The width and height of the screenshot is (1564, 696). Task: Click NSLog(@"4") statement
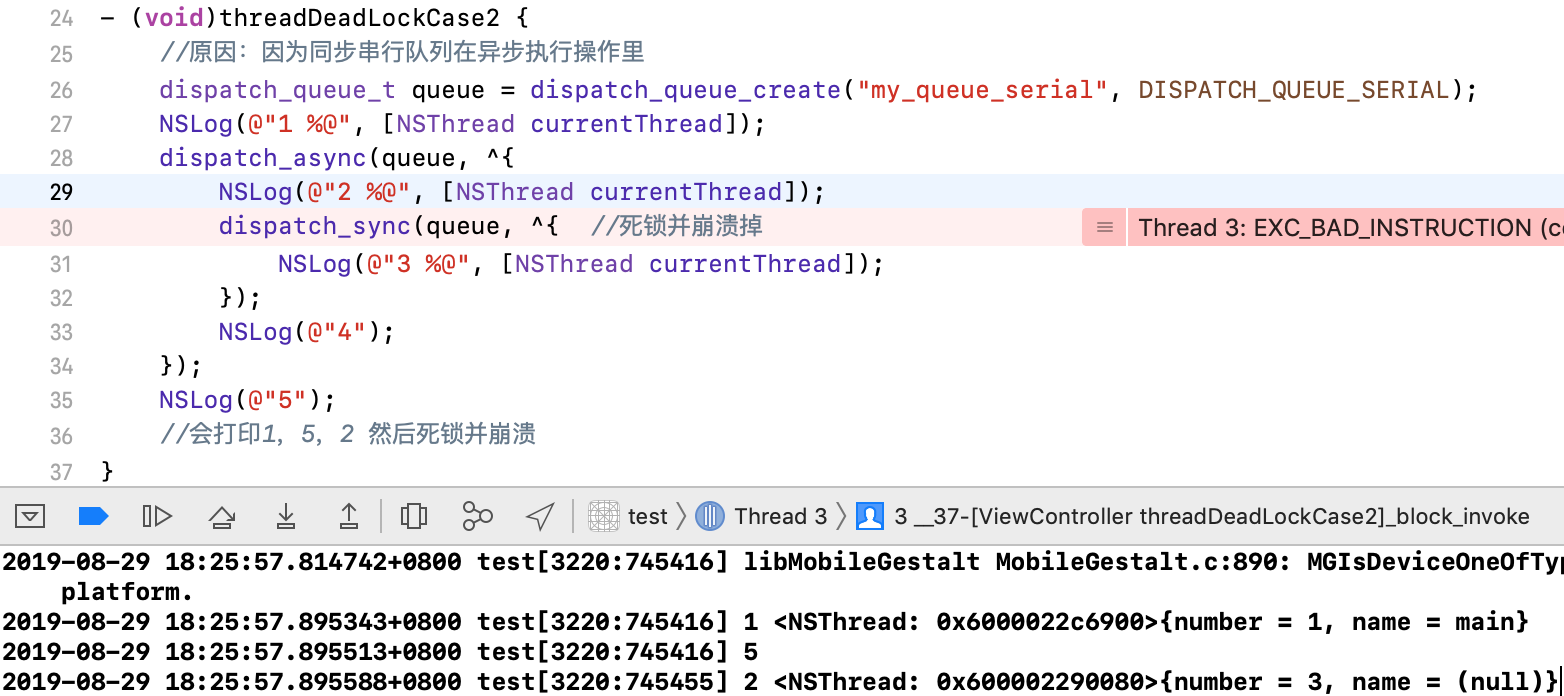[x=307, y=332]
